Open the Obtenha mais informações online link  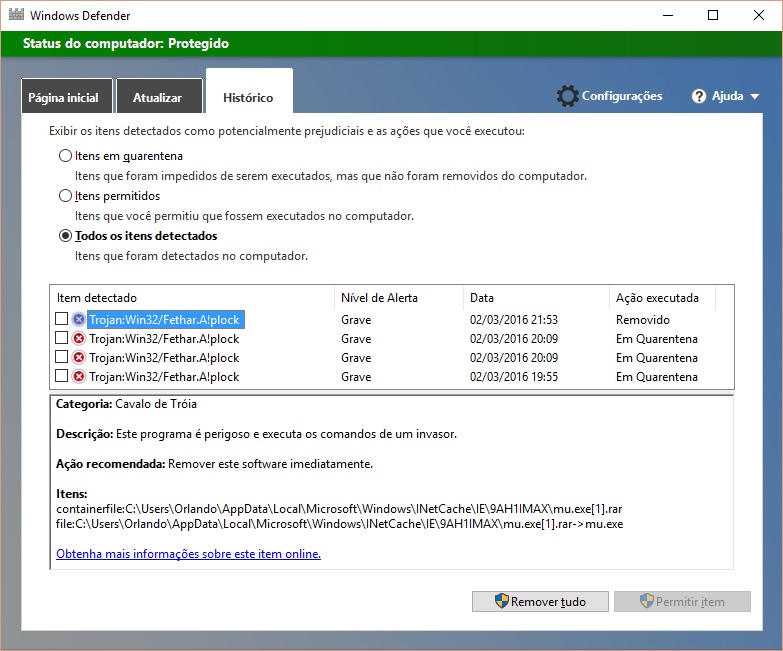coord(188,554)
